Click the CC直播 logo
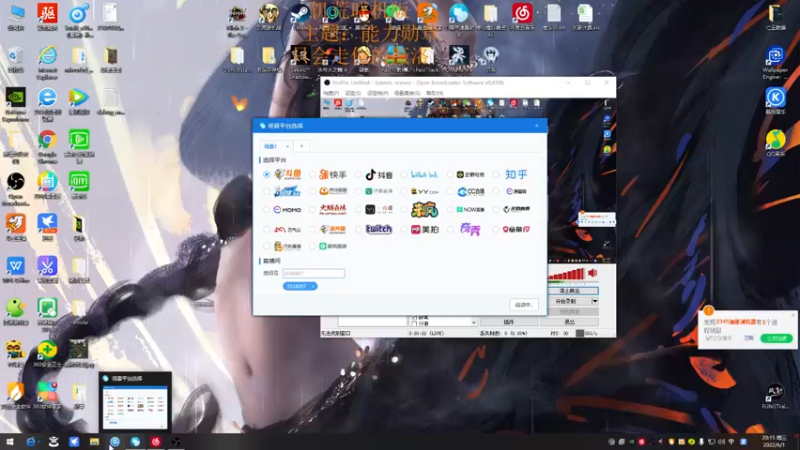 (470, 191)
